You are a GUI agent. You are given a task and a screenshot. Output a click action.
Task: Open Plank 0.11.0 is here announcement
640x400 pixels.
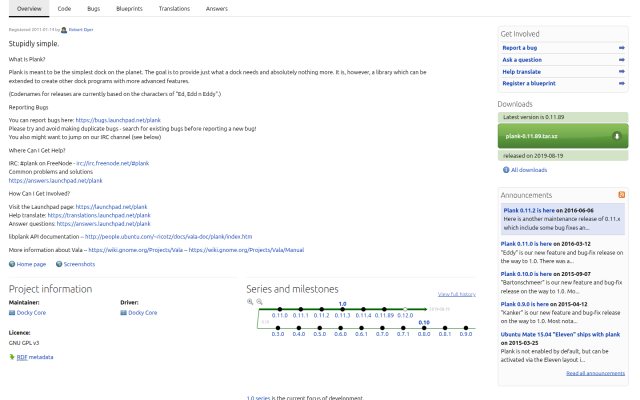526,244
